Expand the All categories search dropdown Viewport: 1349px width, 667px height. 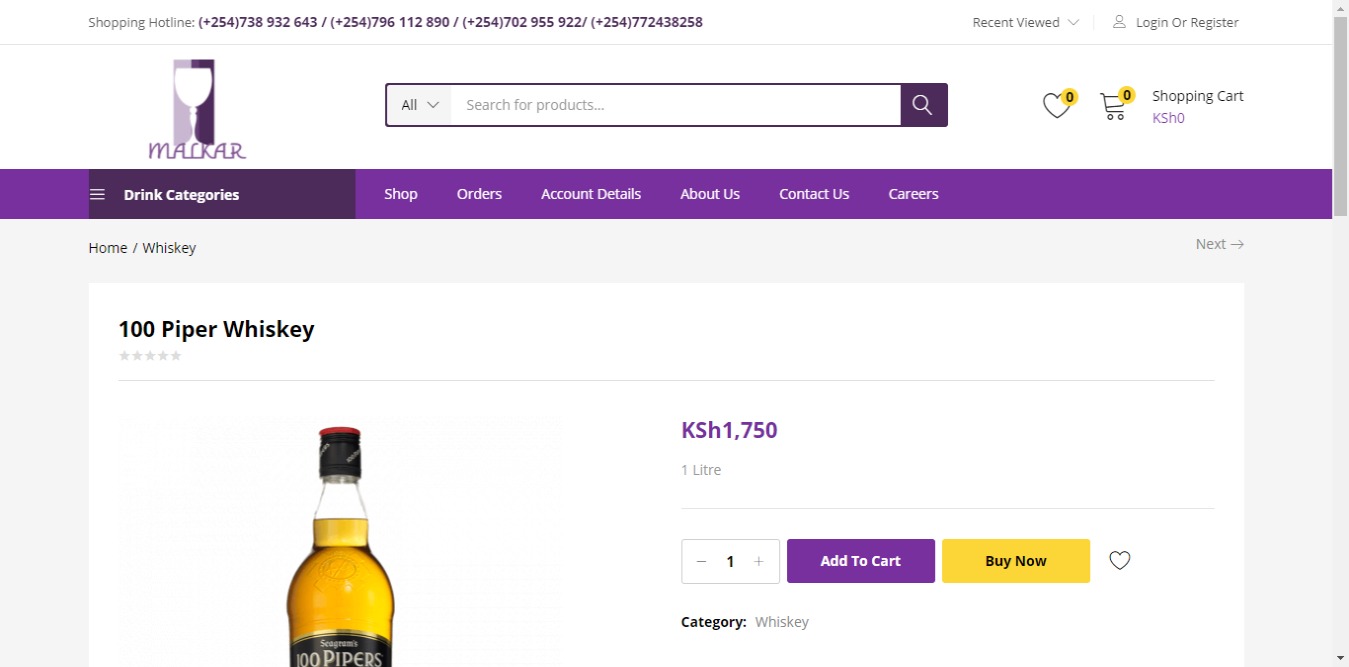pyautogui.click(x=419, y=105)
